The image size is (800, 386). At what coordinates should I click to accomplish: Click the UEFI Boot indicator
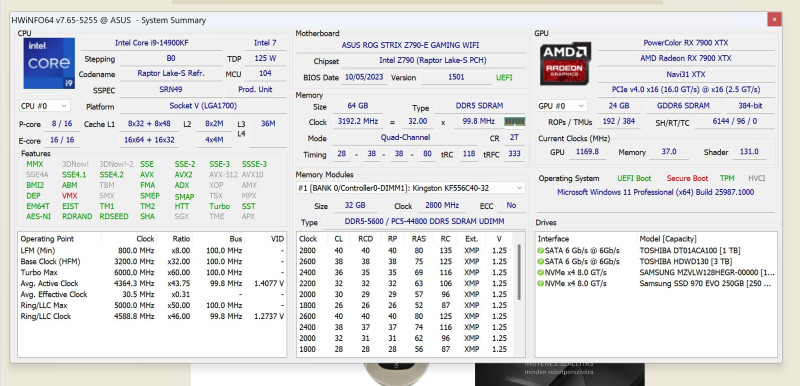pyautogui.click(x=634, y=178)
